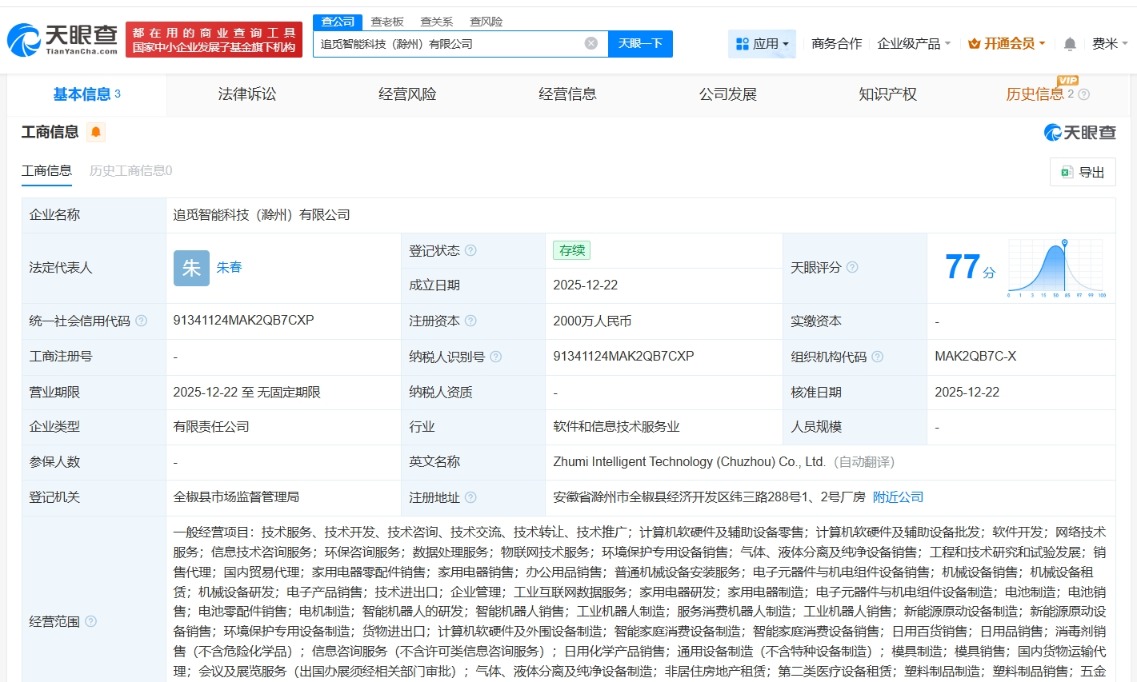
Task: Click the 导出 export button
Action: click(x=1083, y=172)
